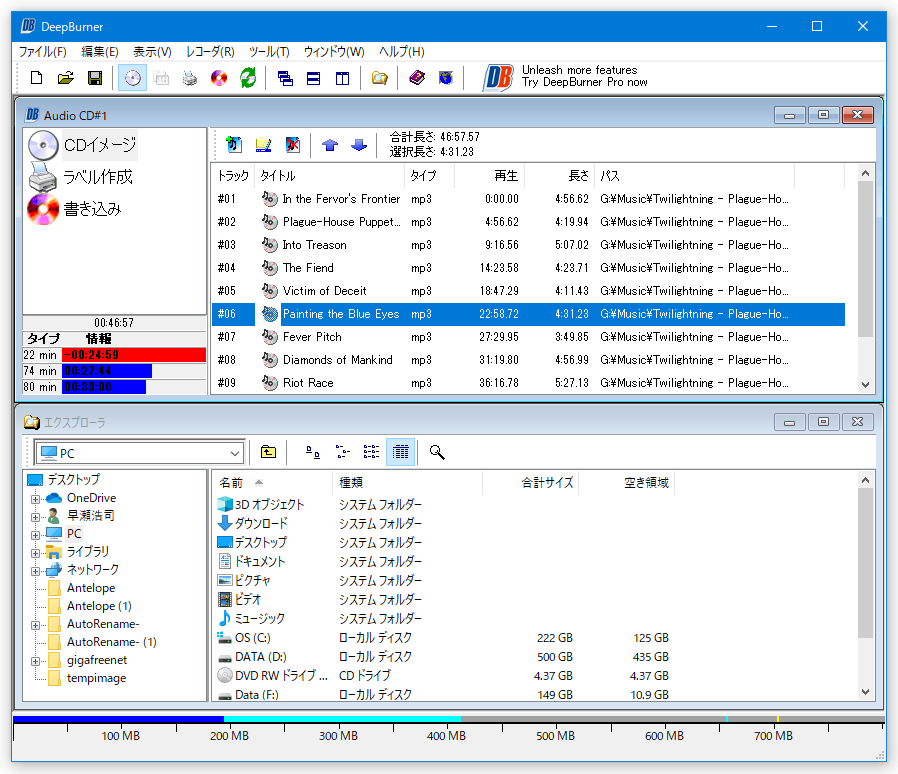
Task: Move the selected track up with the blue arrow
Action: click(x=330, y=144)
